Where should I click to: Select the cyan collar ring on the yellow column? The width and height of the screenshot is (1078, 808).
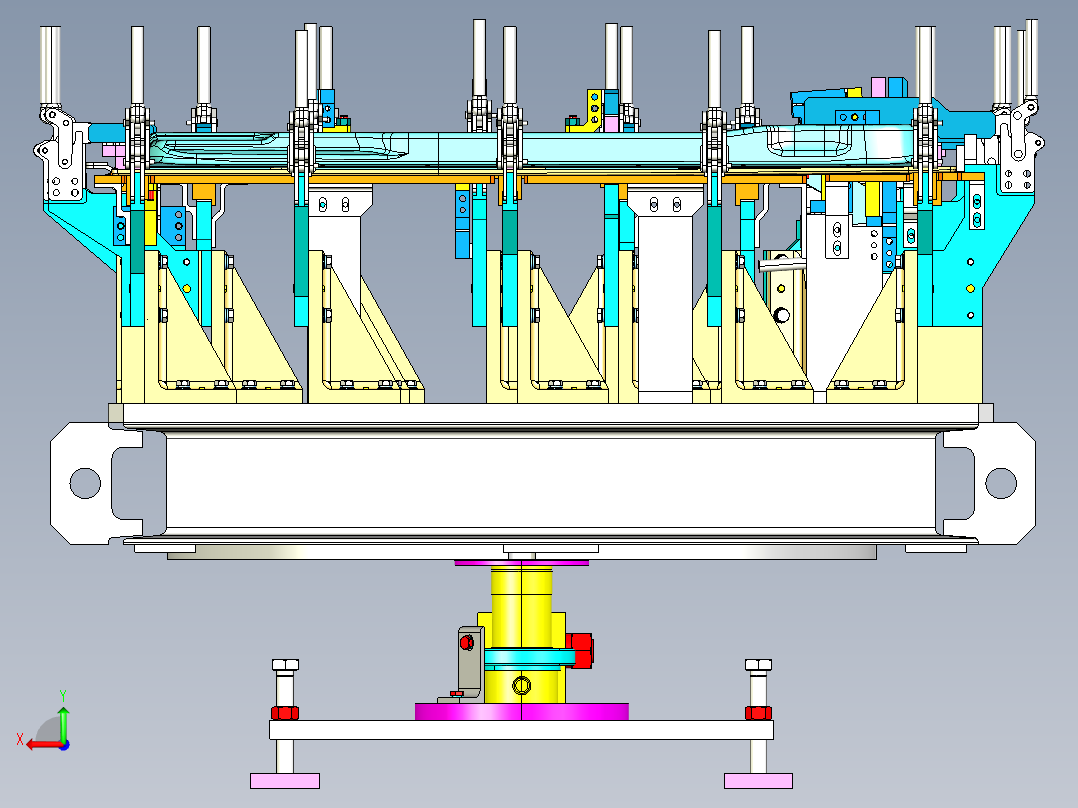coord(529,659)
